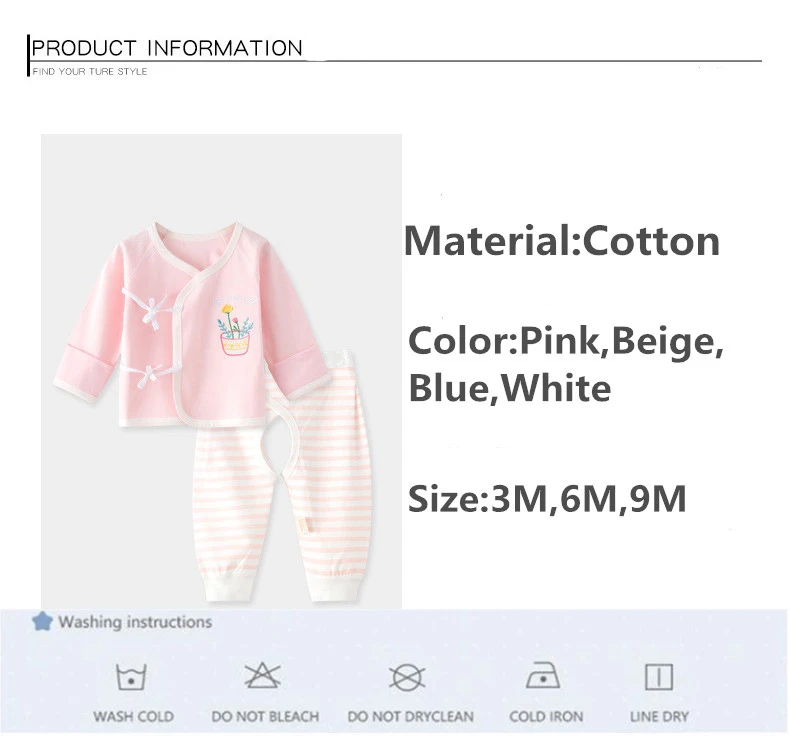Screen dimensions: 790x738
Task: Click the cold iron icon
Action: 543,676
